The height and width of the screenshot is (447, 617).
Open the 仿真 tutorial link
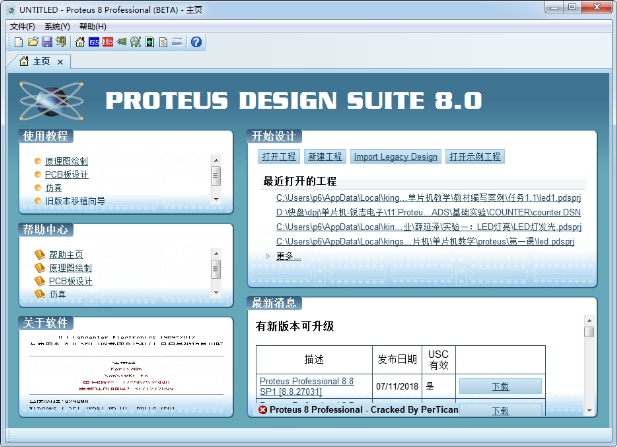[x=54, y=188]
